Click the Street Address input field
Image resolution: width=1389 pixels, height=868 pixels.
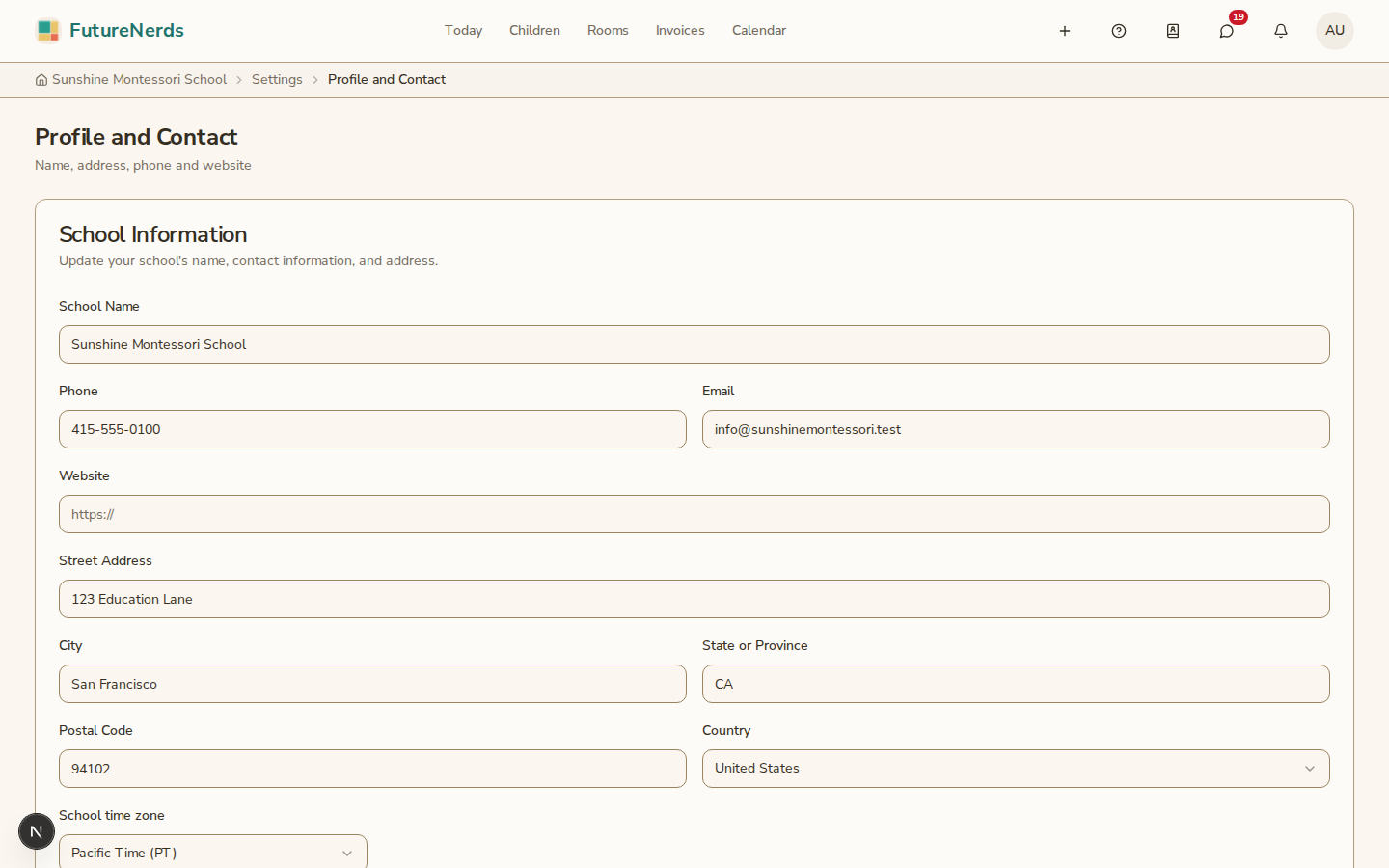click(694, 599)
